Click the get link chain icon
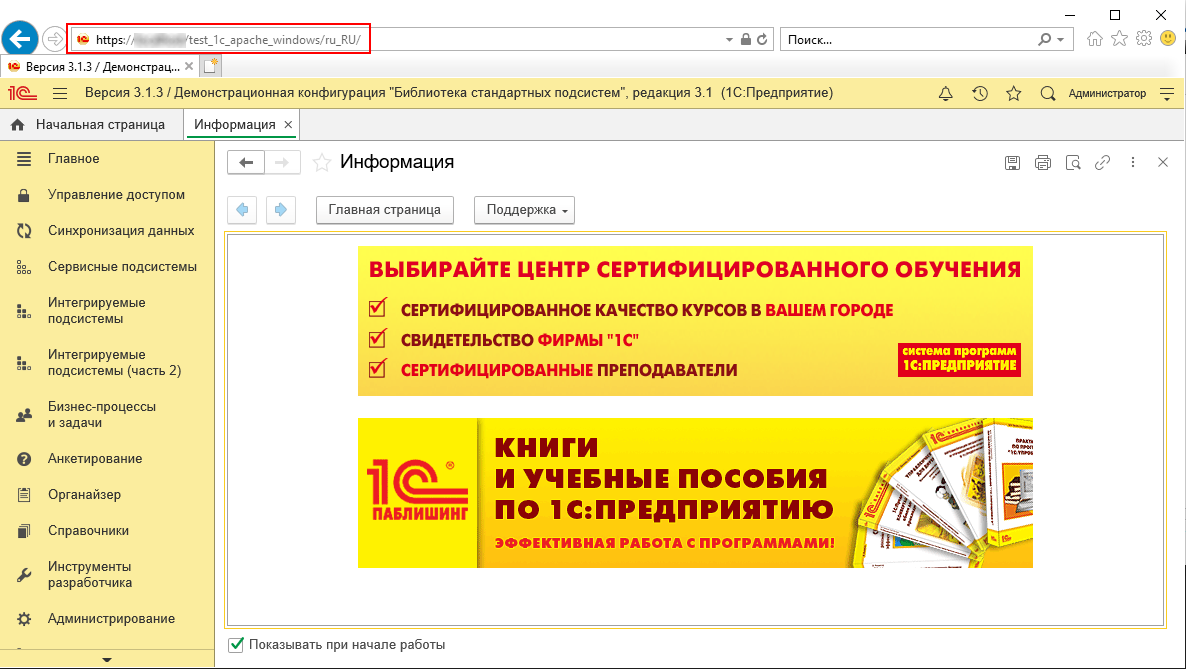Screen dimensions: 1186x669 pos(1103,163)
